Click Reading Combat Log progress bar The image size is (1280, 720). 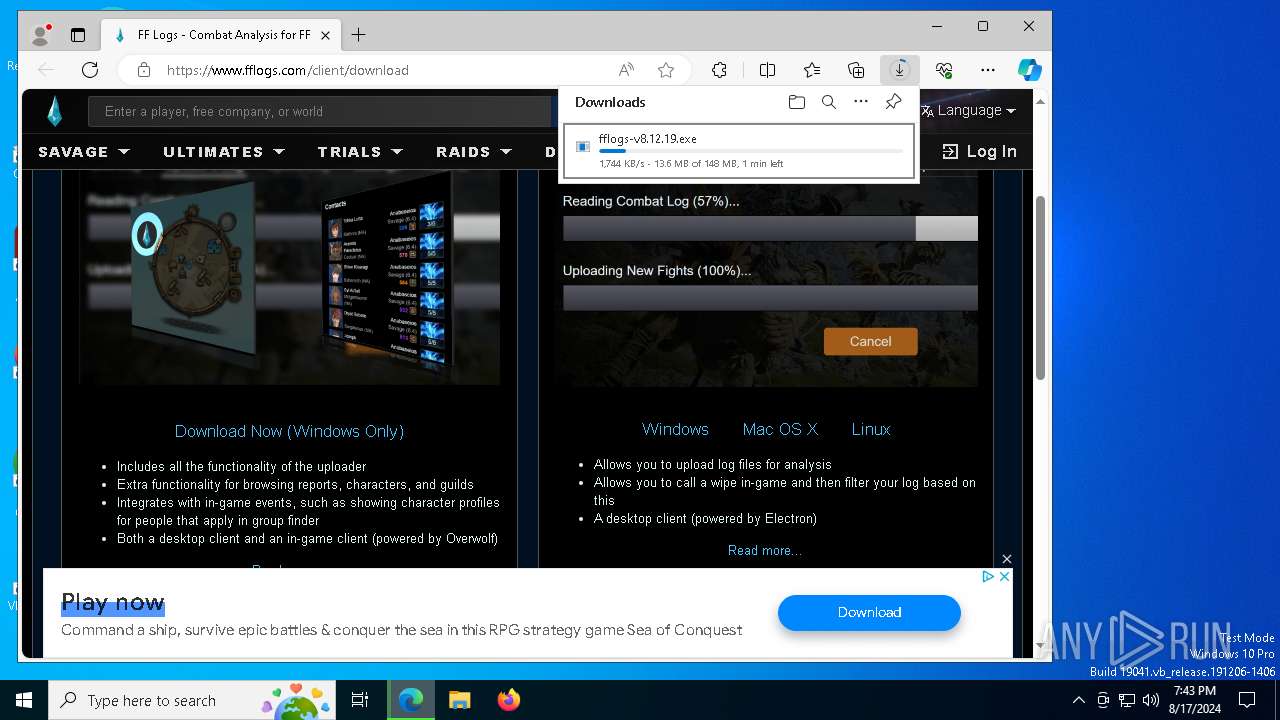coord(770,229)
